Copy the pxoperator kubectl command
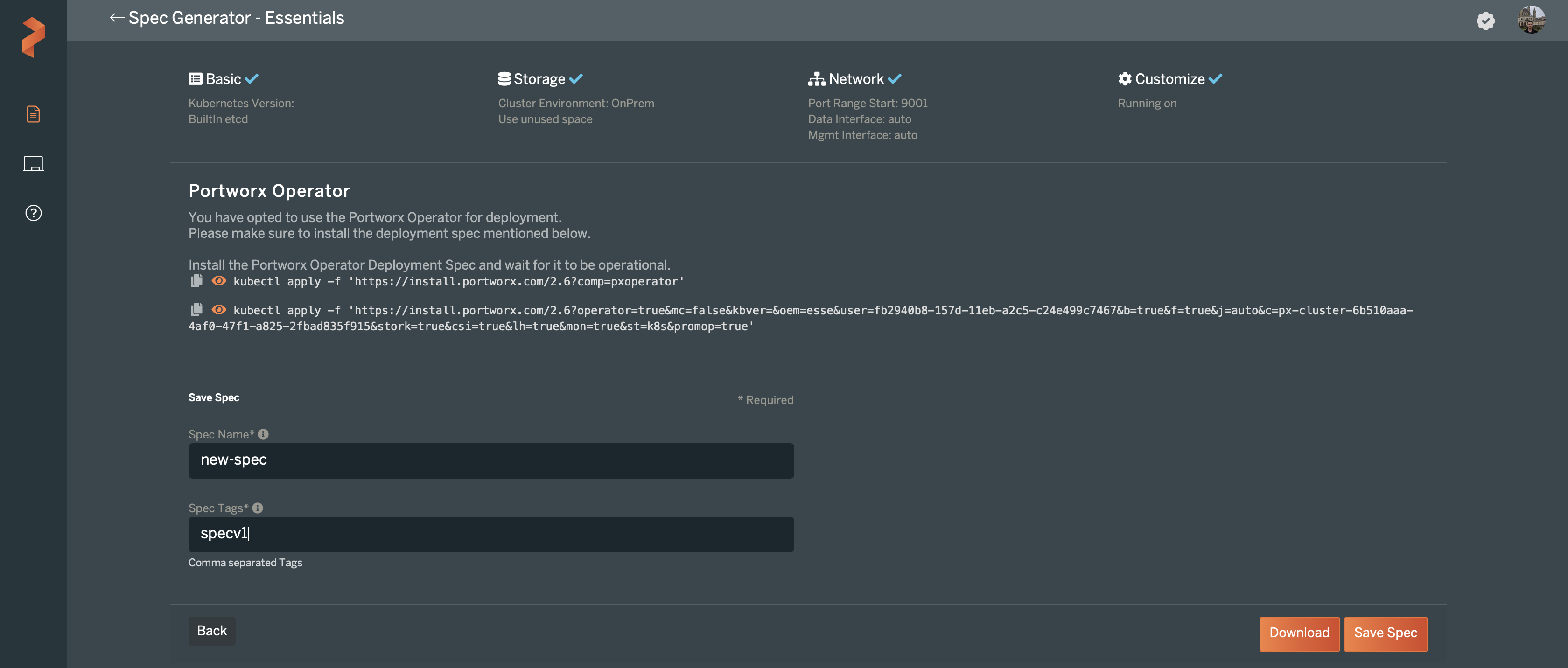Viewport: 1568px width, 668px height. 196,281
